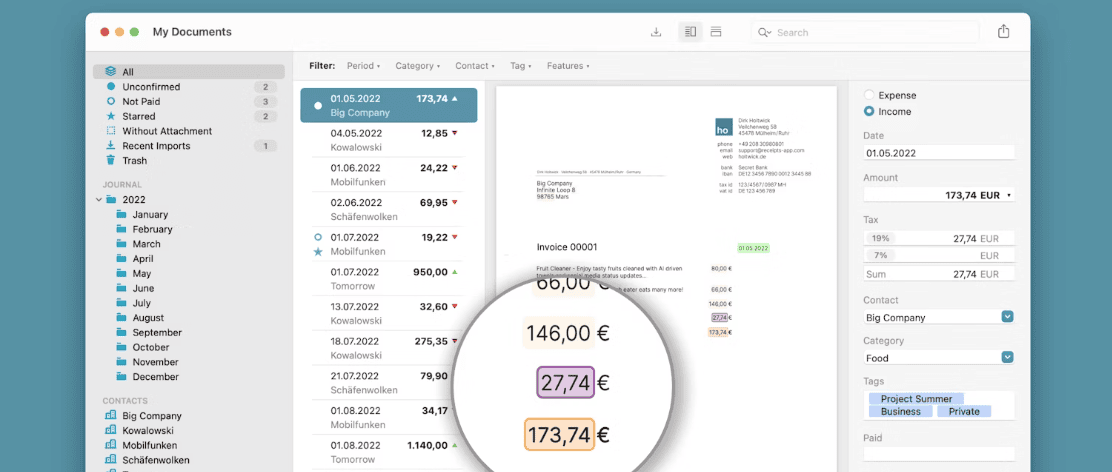Open the EUR currency dropdown
The width and height of the screenshot is (1112, 472).
pyautogui.click(x=1008, y=195)
